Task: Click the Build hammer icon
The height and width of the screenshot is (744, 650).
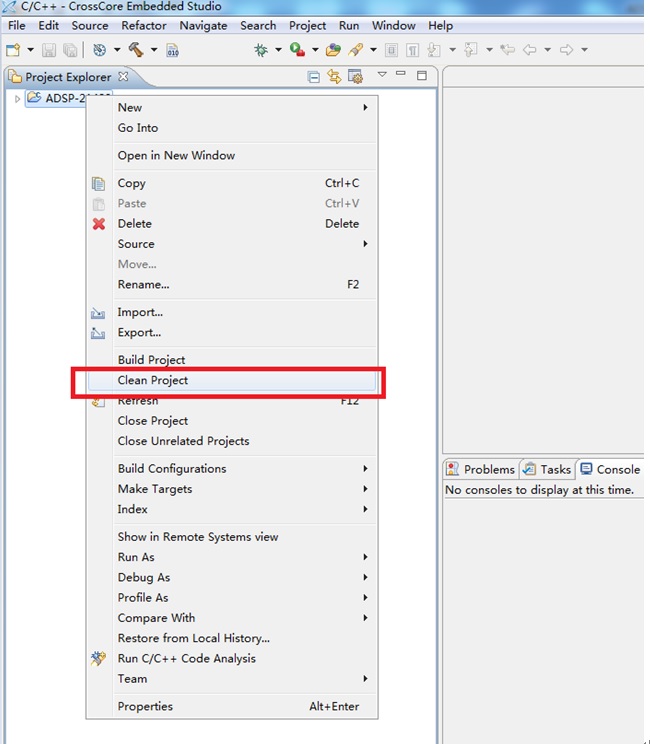Action: point(136,50)
